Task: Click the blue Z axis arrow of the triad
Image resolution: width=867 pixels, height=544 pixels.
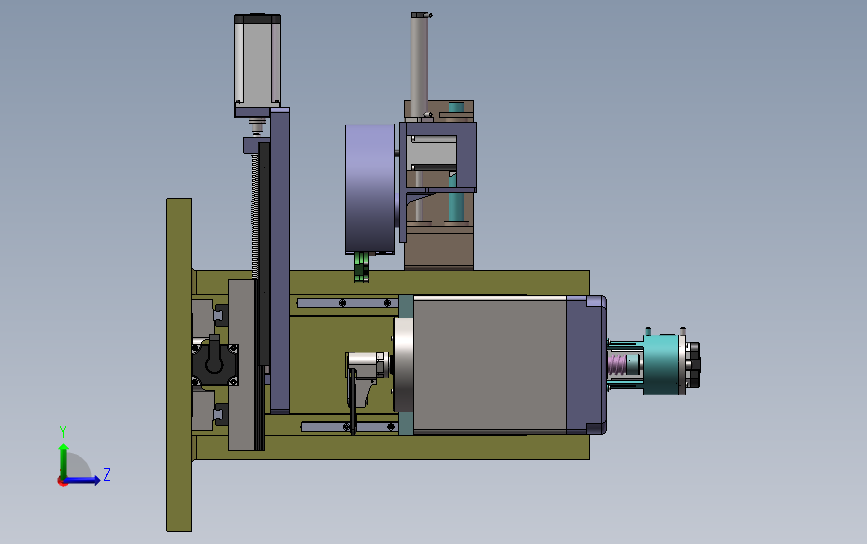Action: point(83,480)
